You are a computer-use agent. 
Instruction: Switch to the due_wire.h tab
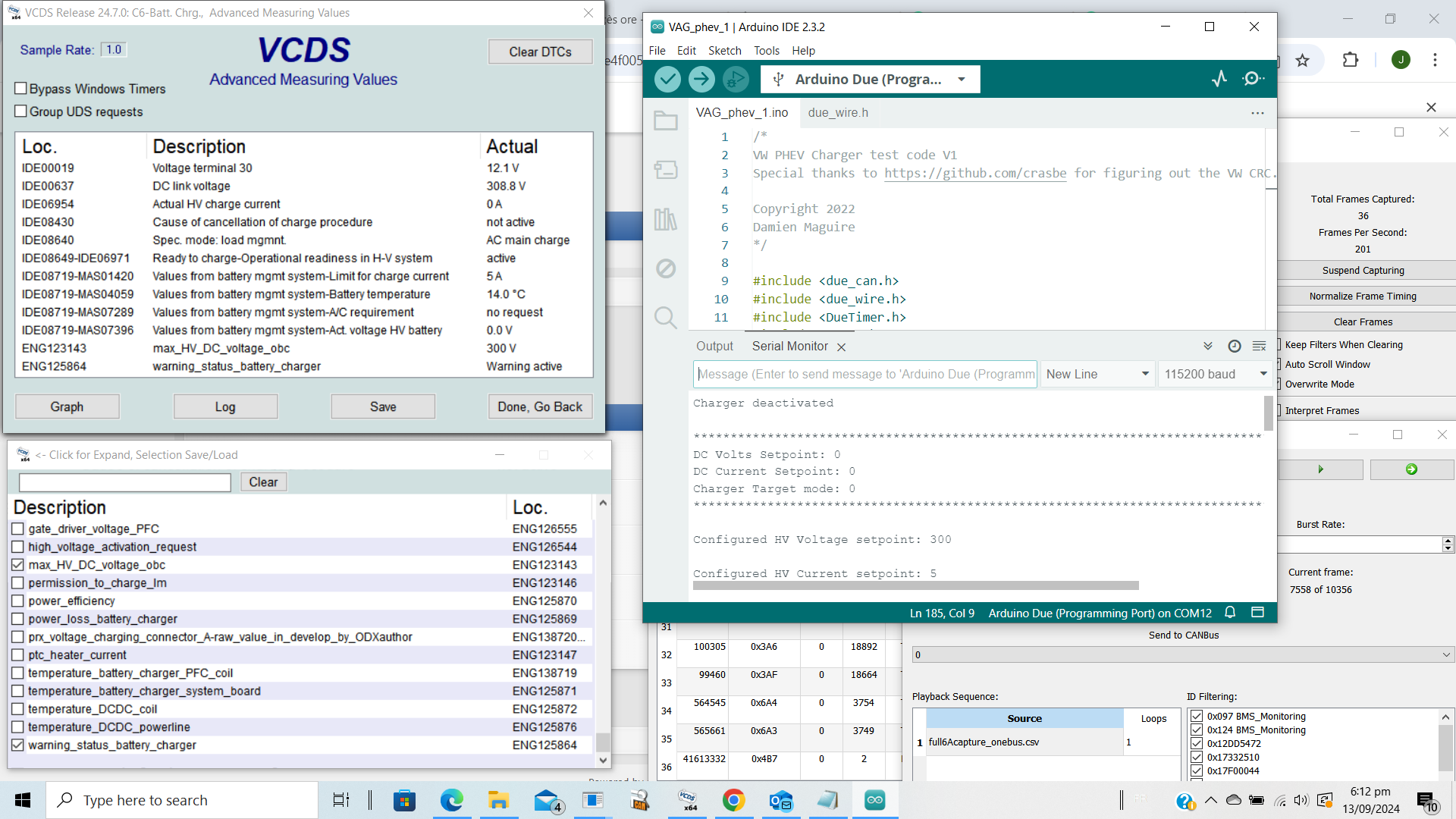(x=838, y=113)
